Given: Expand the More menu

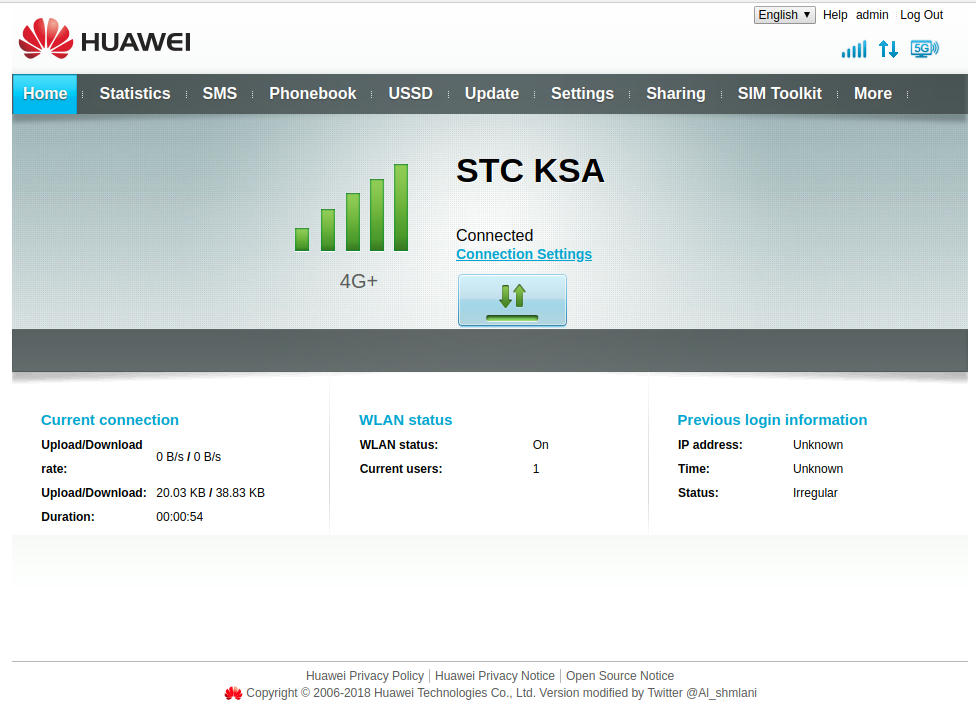Looking at the screenshot, I should [873, 94].
